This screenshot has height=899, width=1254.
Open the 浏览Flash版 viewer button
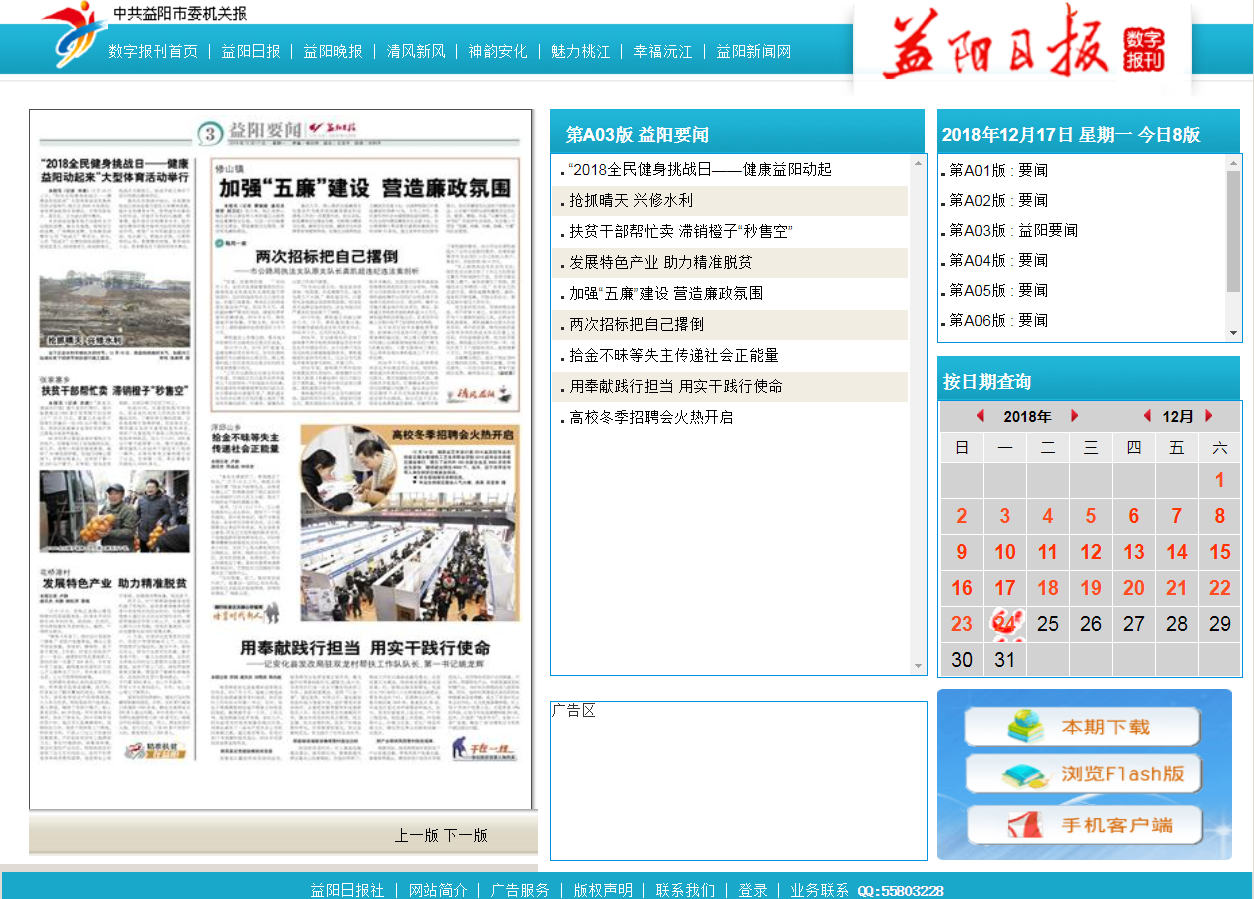[x=1082, y=774]
